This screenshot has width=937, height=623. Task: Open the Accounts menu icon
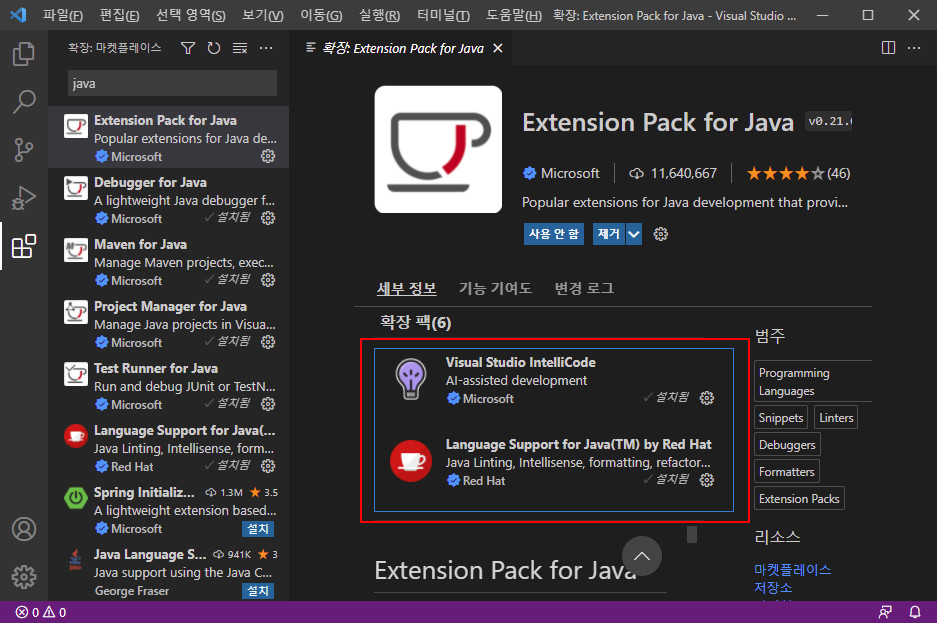click(24, 529)
